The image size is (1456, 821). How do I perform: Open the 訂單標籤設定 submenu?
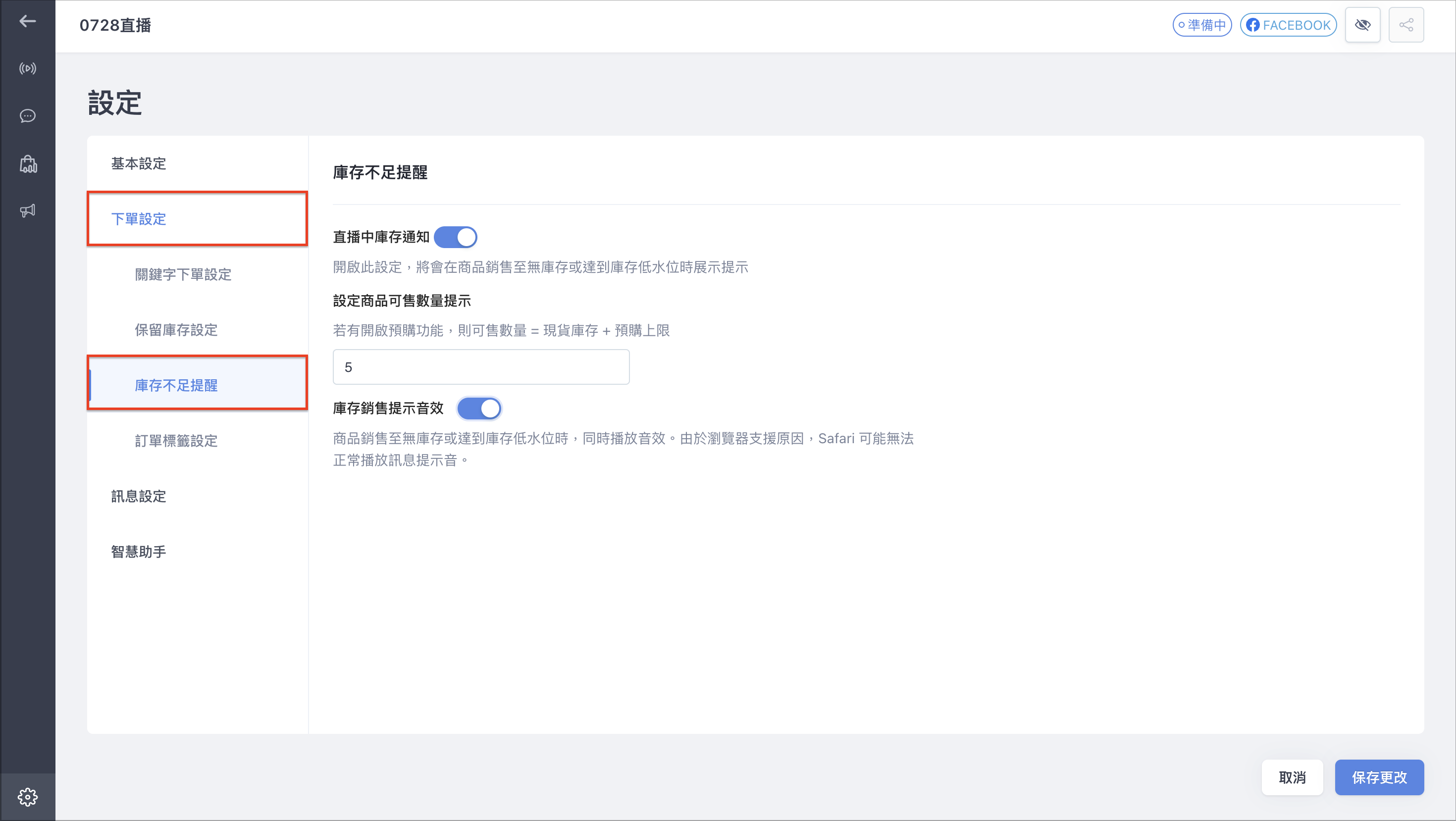(x=197, y=440)
